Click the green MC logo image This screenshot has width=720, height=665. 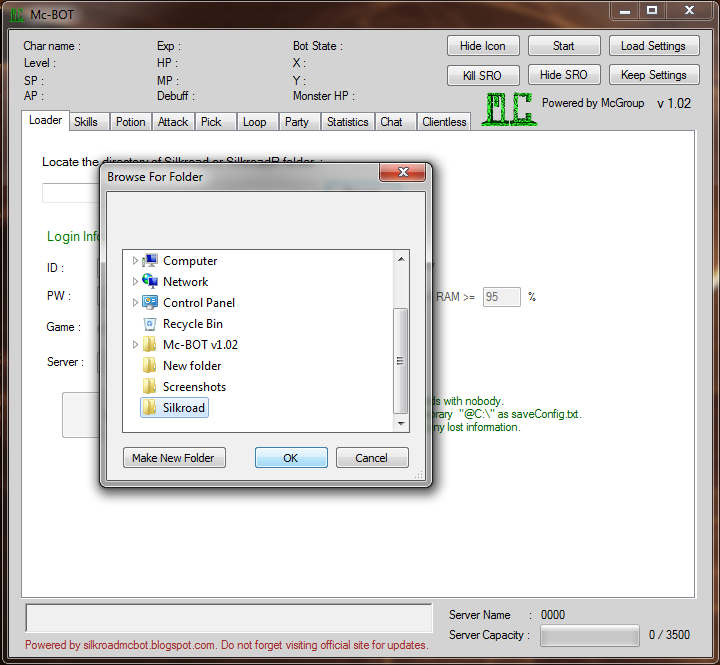[510, 109]
